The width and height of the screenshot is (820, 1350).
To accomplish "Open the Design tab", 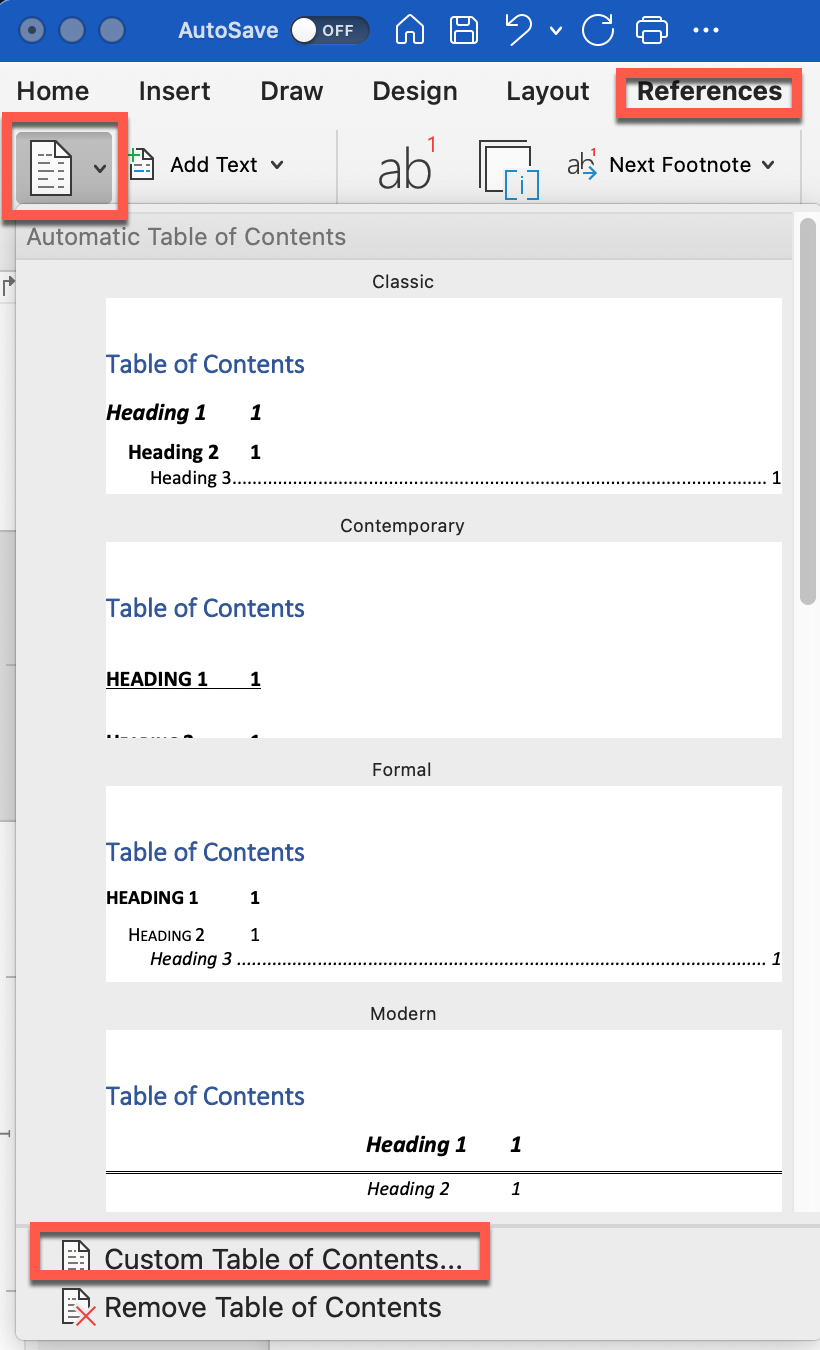I will point(415,91).
